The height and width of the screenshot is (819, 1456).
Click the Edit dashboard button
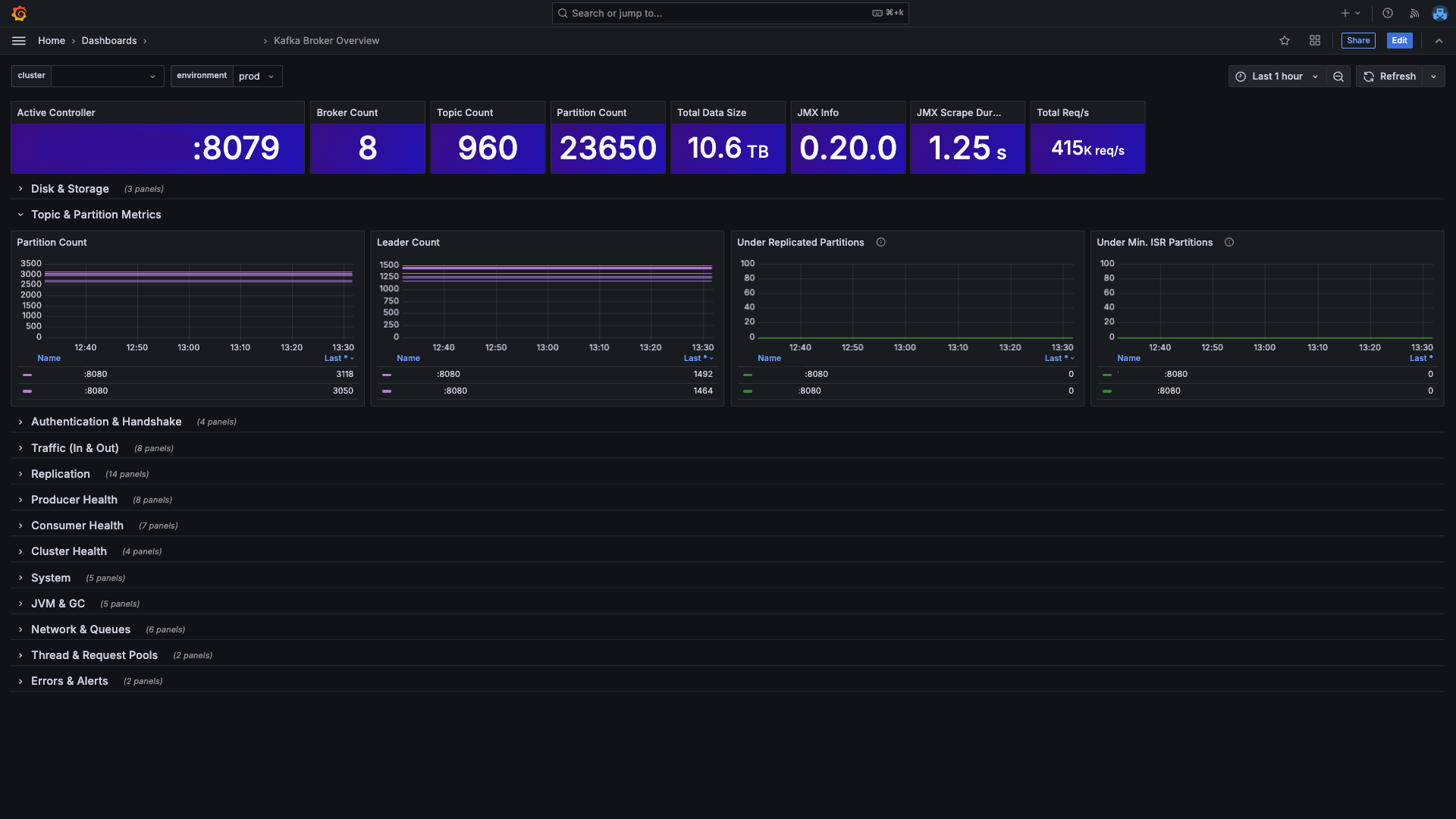(1399, 41)
